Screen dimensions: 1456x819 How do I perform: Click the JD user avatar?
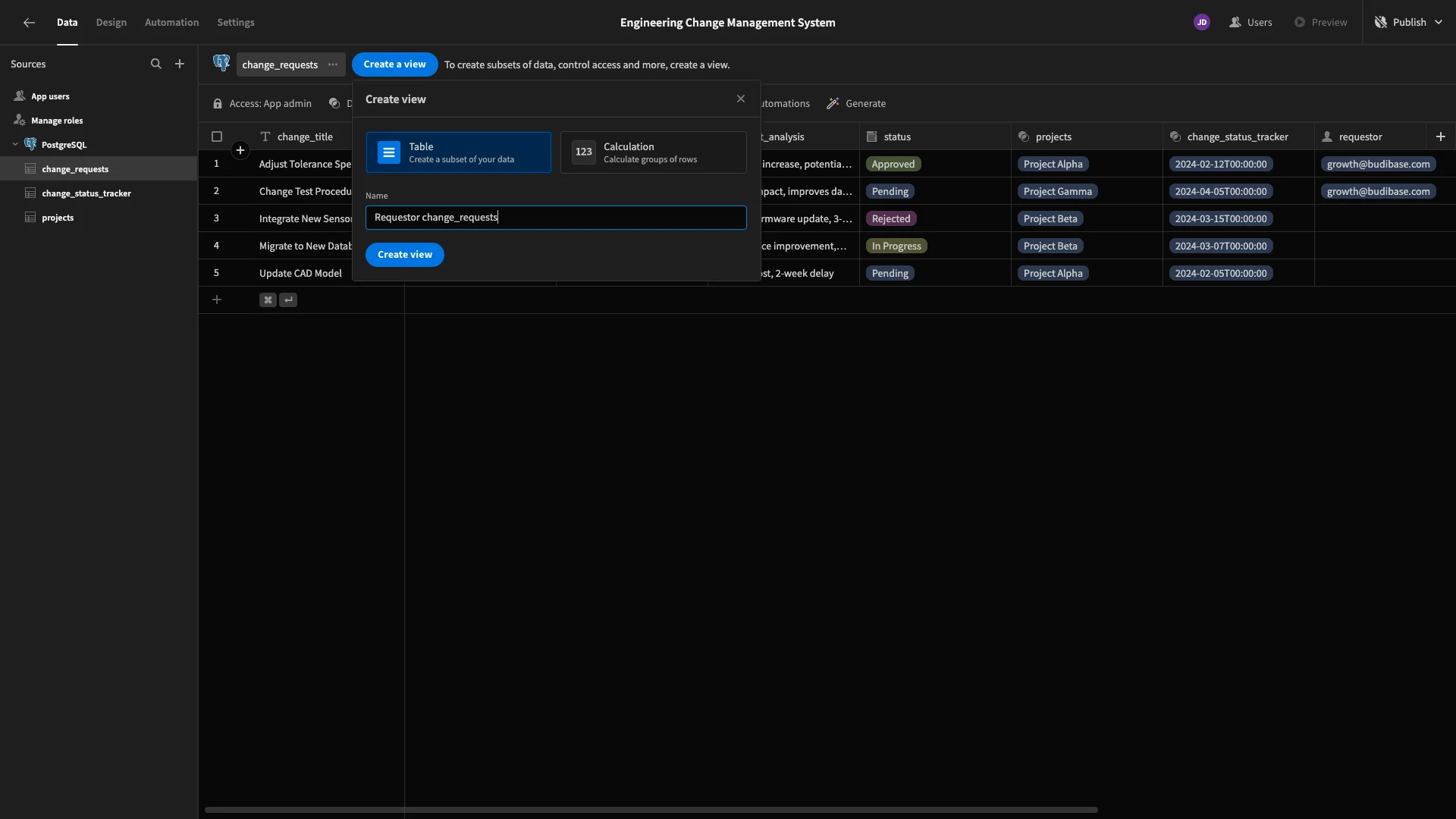tap(1202, 23)
